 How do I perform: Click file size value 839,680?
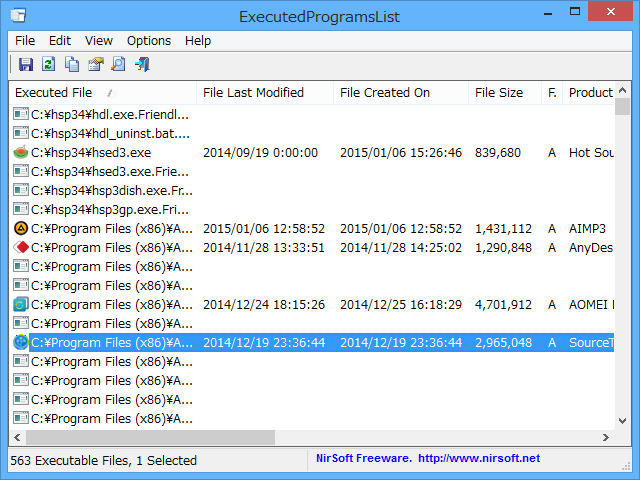pos(498,153)
